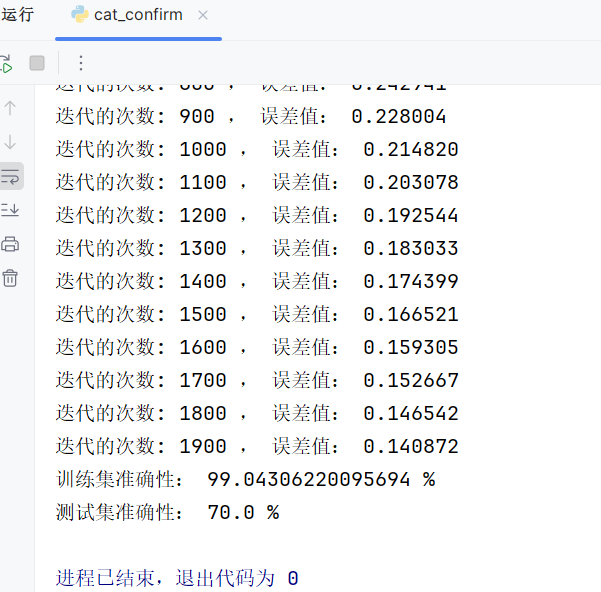Click the 测试集准确性 label
Viewport: 601px width, 592px height.
pyautogui.click(x=119, y=512)
